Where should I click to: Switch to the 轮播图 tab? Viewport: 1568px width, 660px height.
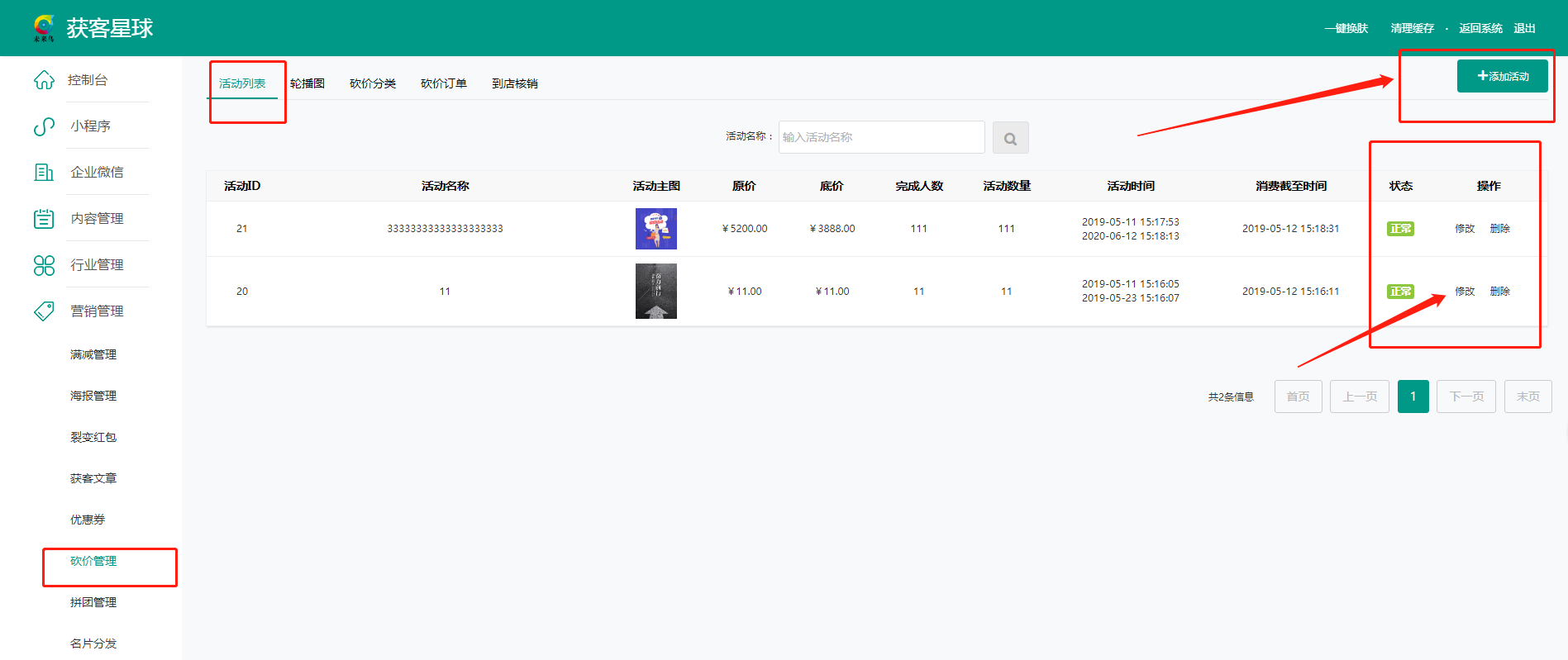click(307, 83)
